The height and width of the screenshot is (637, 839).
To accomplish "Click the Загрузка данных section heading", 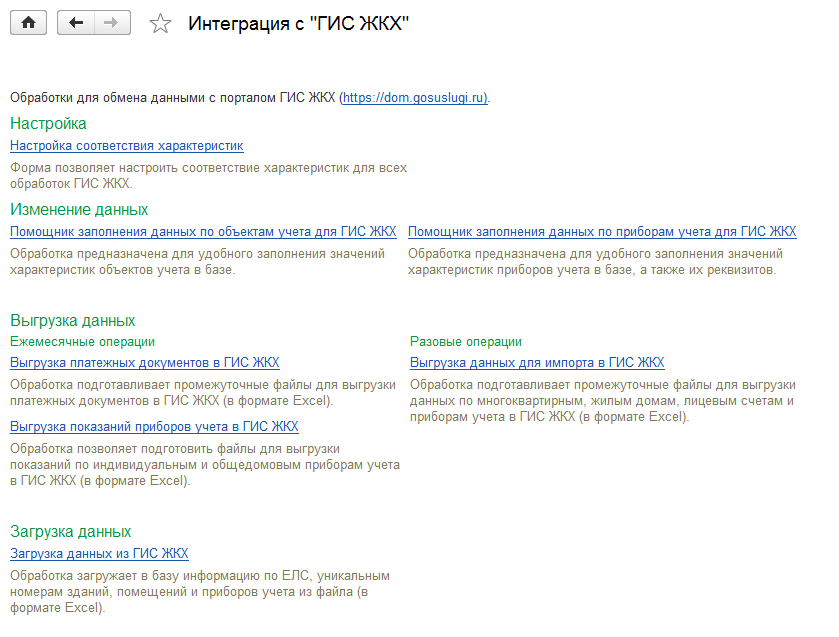I will tap(71, 532).
